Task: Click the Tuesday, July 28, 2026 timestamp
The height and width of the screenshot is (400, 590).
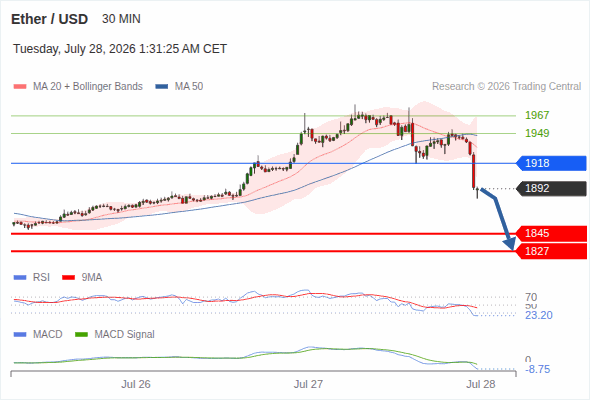Action: coord(120,49)
